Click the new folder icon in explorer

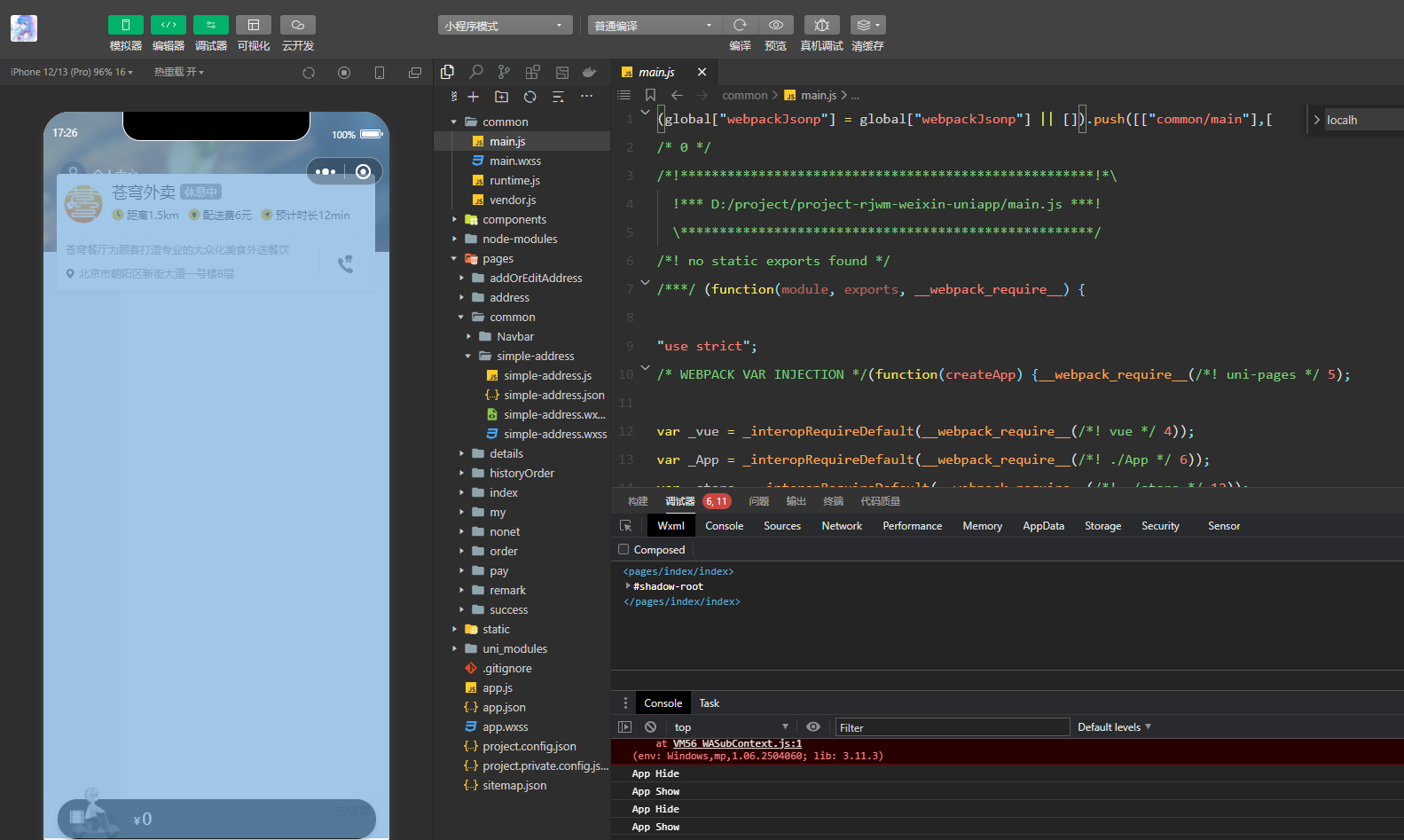point(501,97)
